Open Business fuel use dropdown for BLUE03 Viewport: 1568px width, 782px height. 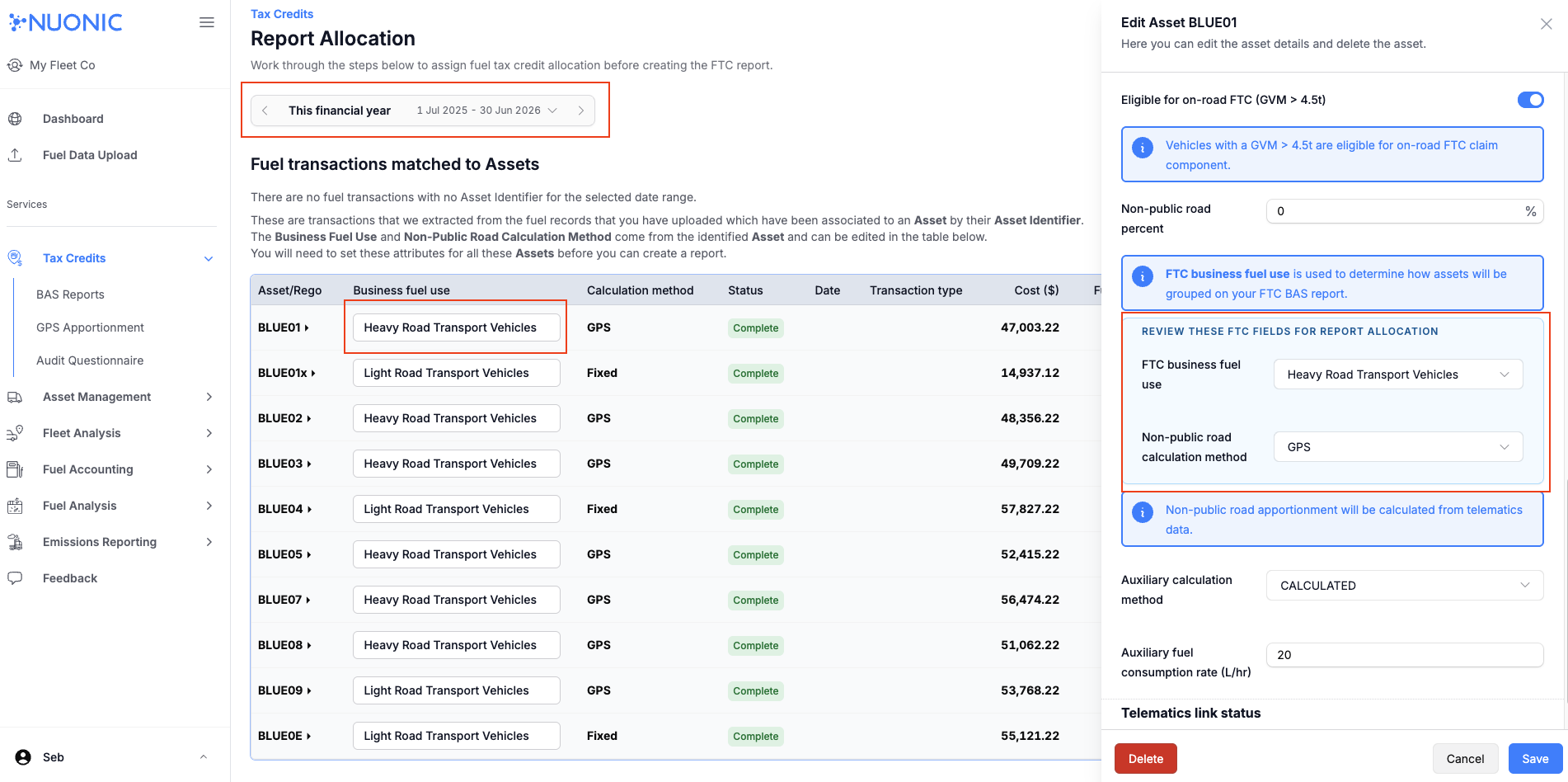coord(457,464)
